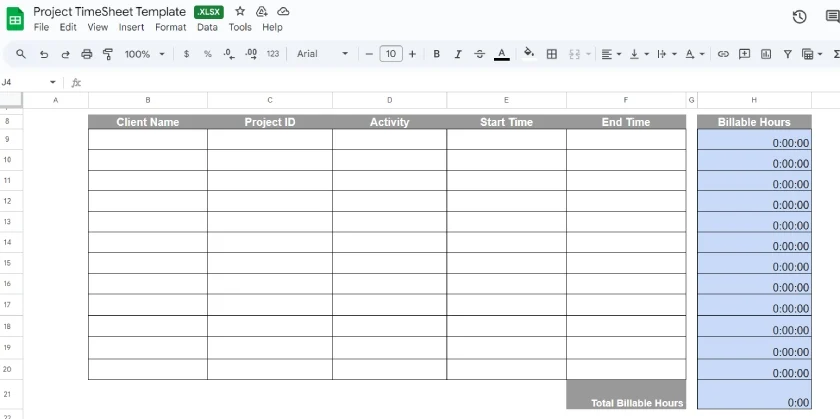Toggle strikethrough formatting
Image resolution: width=840 pixels, height=419 pixels.
tap(479, 54)
